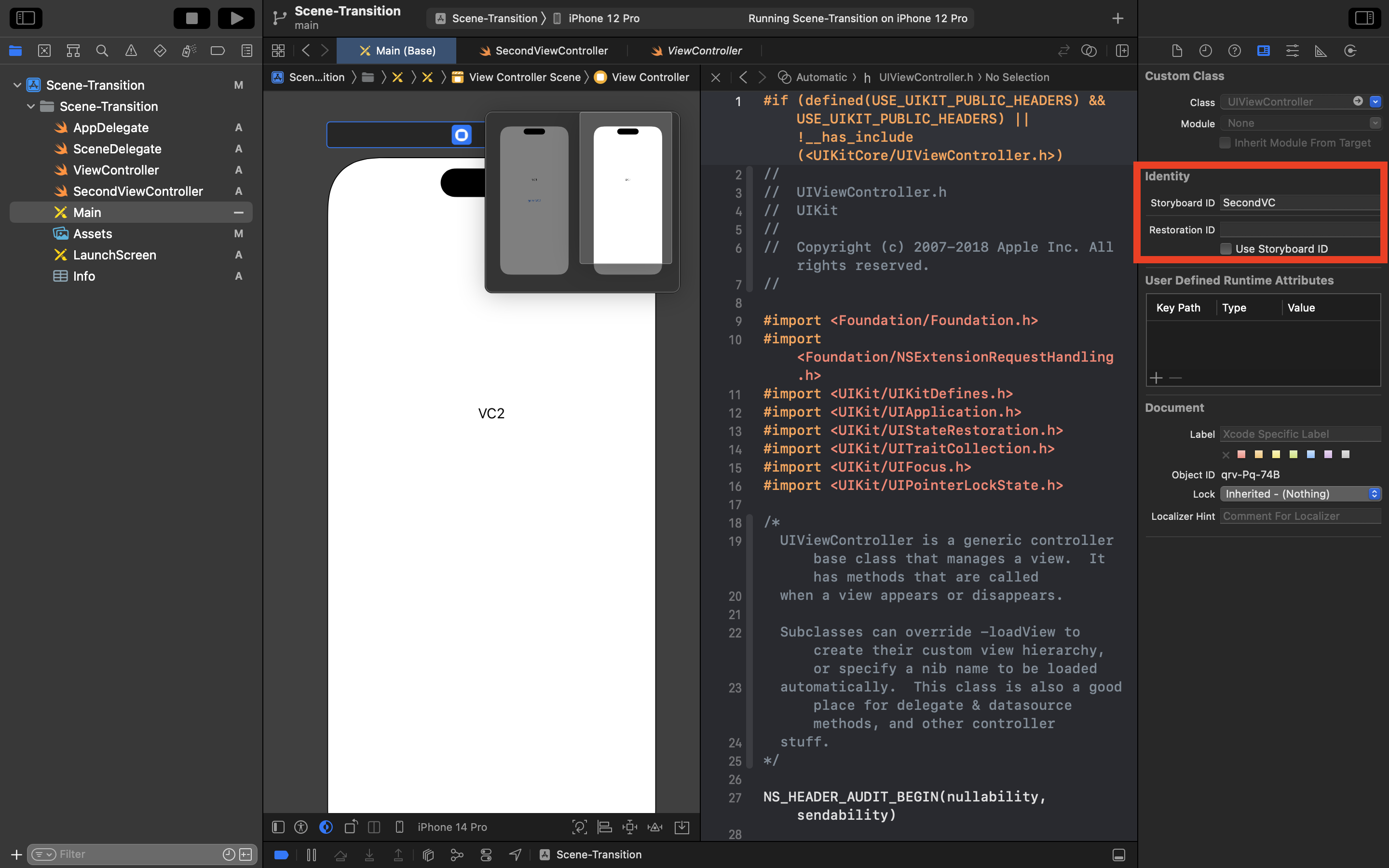
Task: Show the Attributes inspector icon
Action: pyautogui.click(x=1292, y=51)
